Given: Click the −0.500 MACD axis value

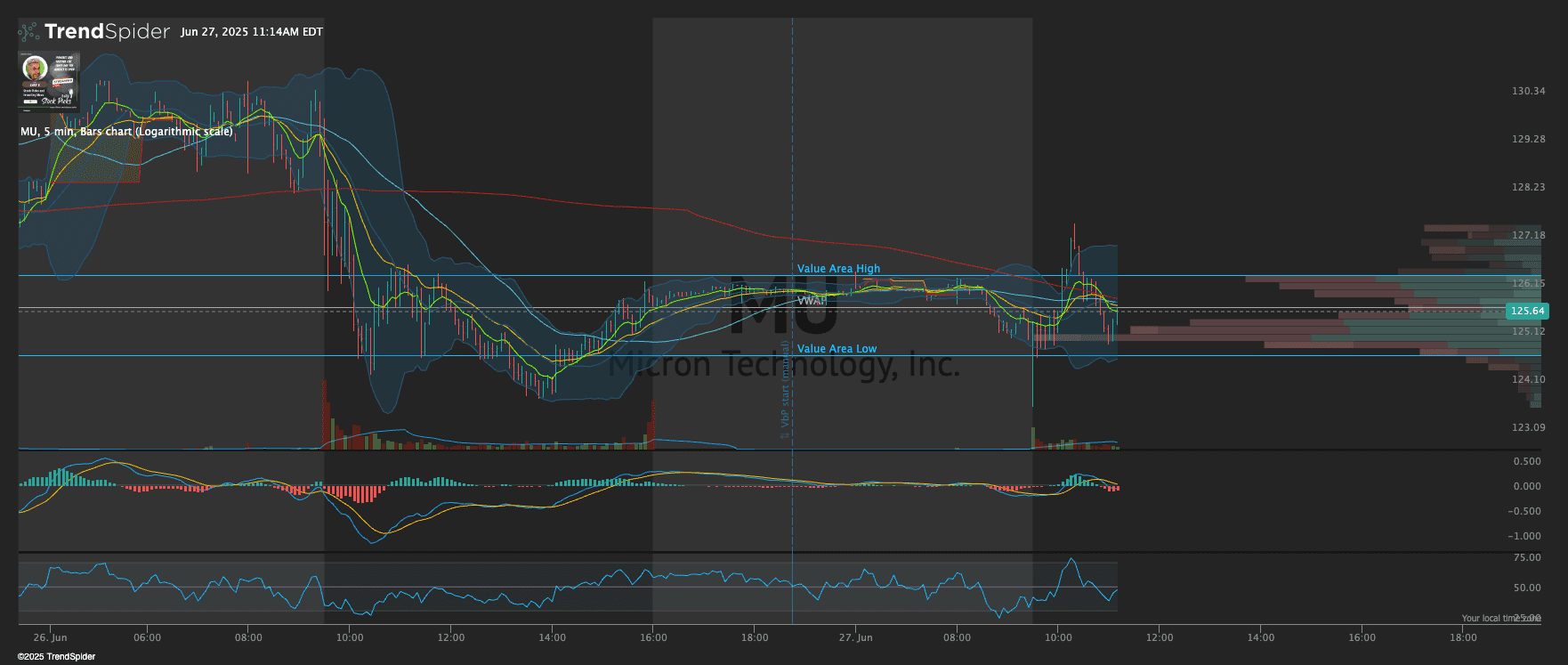Looking at the screenshot, I should click(1524, 511).
